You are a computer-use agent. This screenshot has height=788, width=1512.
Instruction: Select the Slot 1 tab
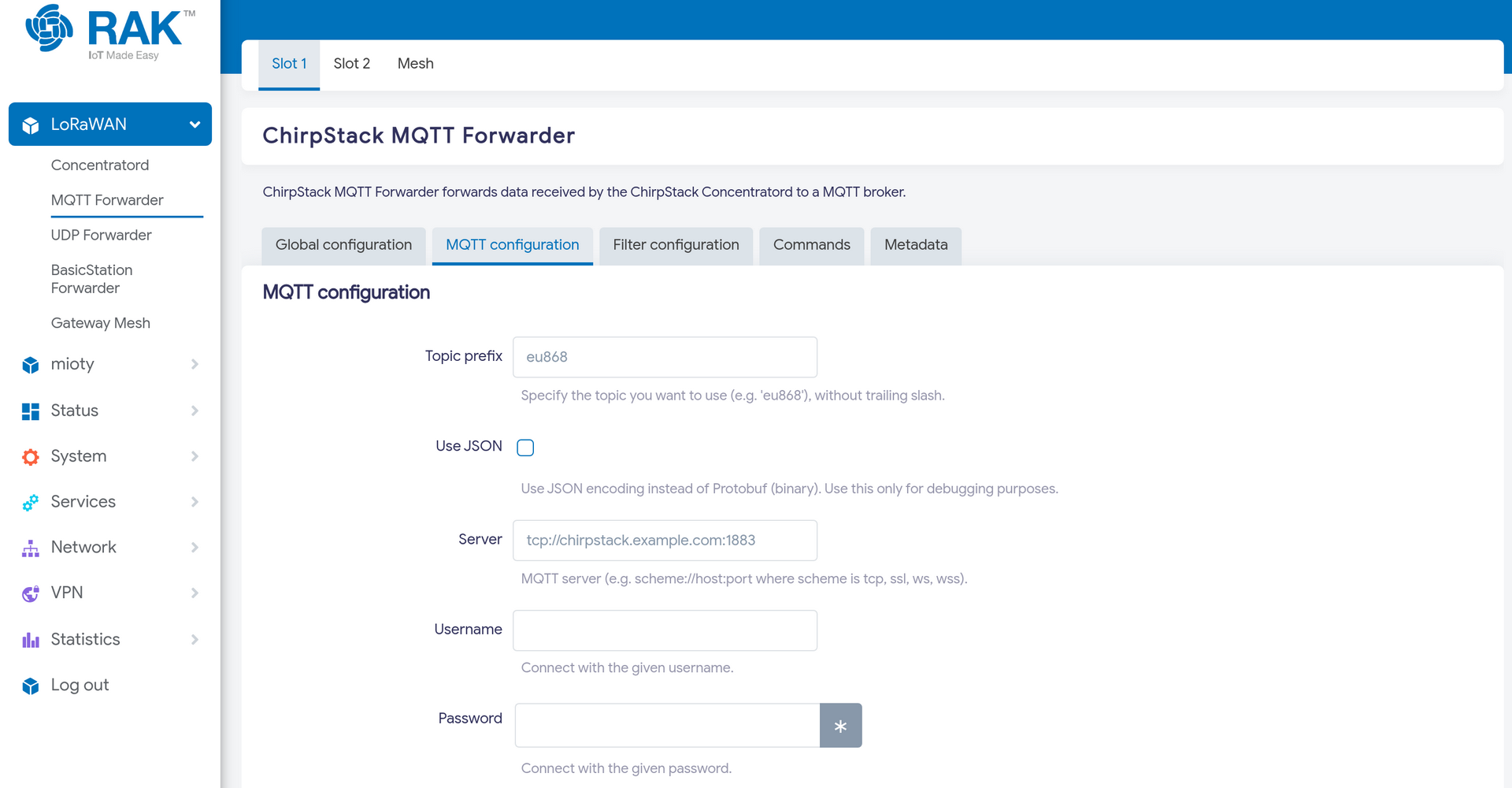289,64
